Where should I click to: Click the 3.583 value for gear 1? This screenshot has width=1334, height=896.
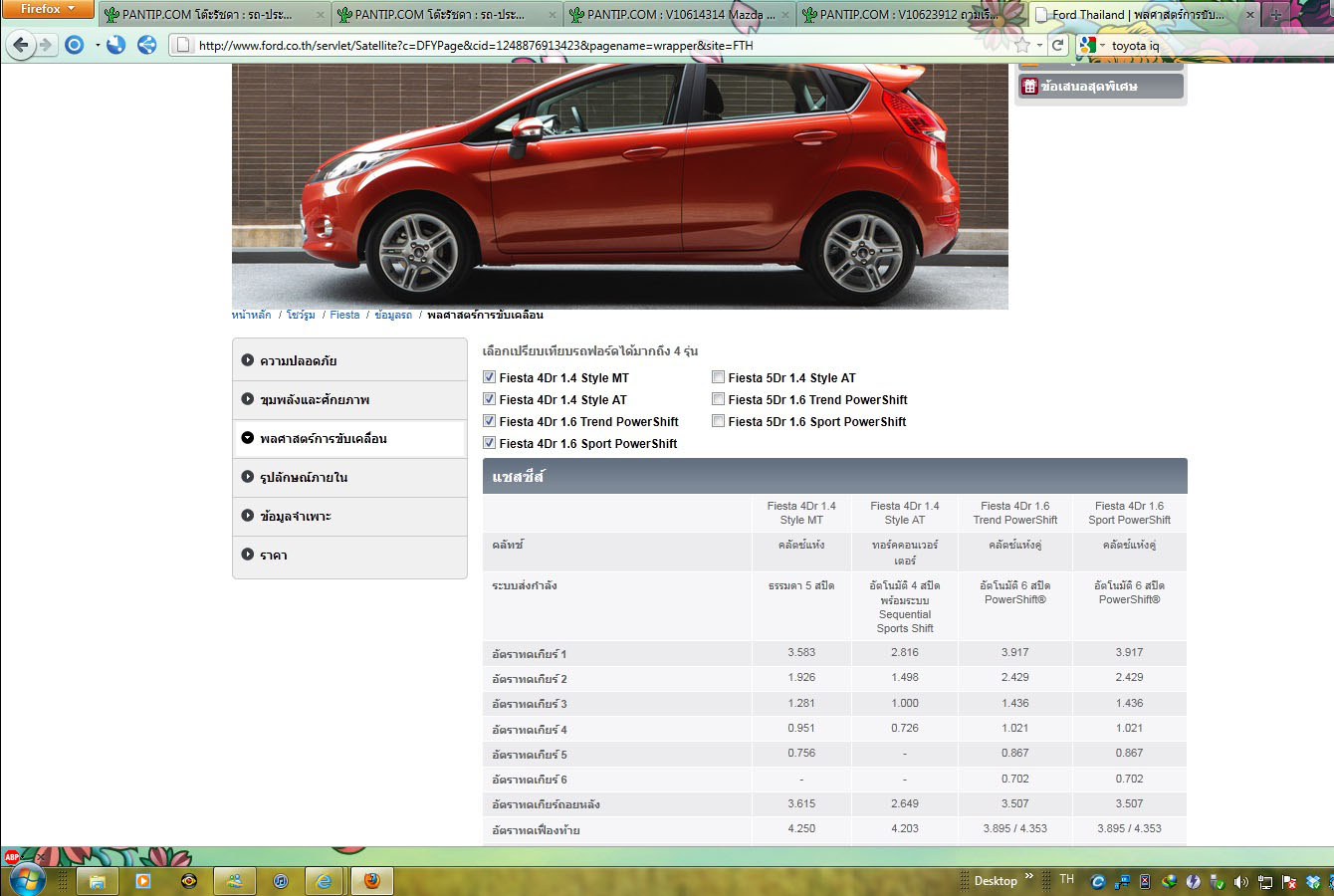coord(801,652)
